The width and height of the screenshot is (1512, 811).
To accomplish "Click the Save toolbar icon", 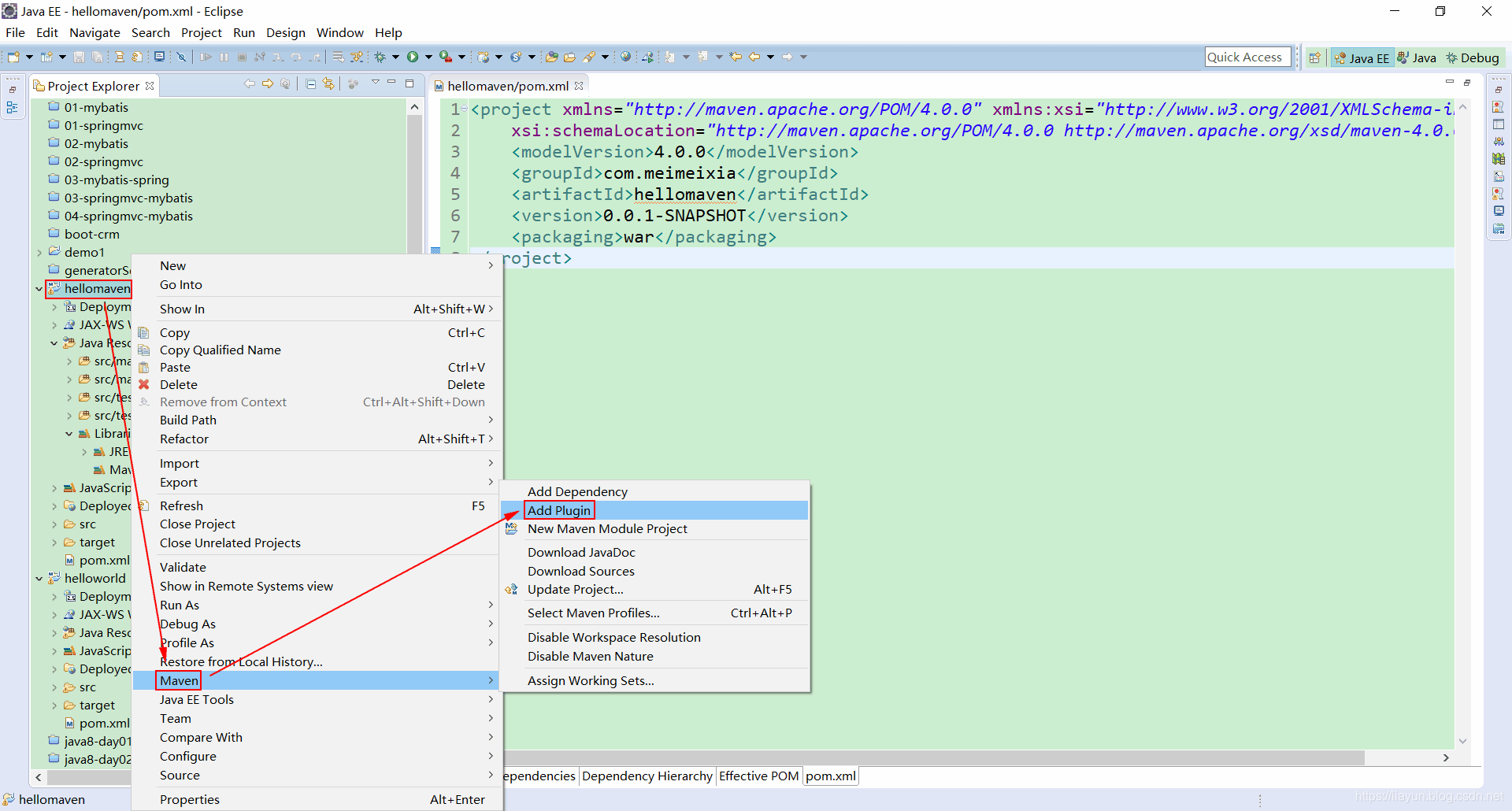I will click(79, 57).
